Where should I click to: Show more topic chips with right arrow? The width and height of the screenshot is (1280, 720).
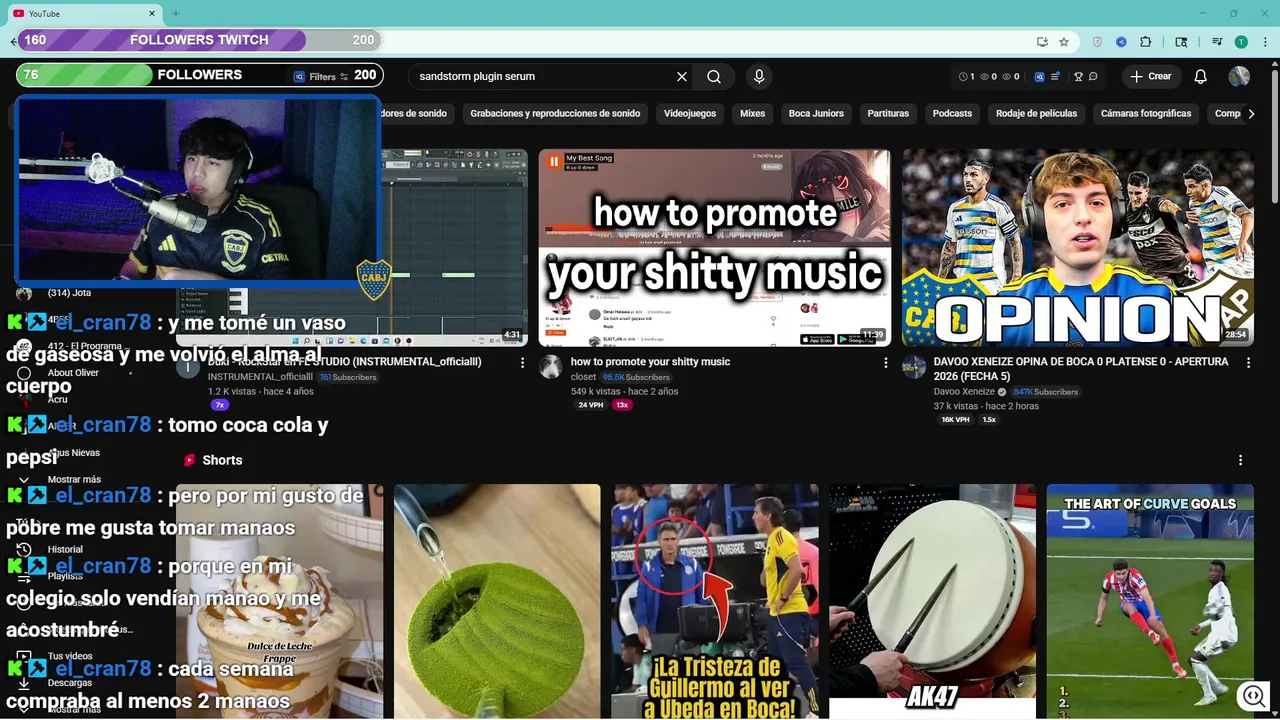point(1251,114)
